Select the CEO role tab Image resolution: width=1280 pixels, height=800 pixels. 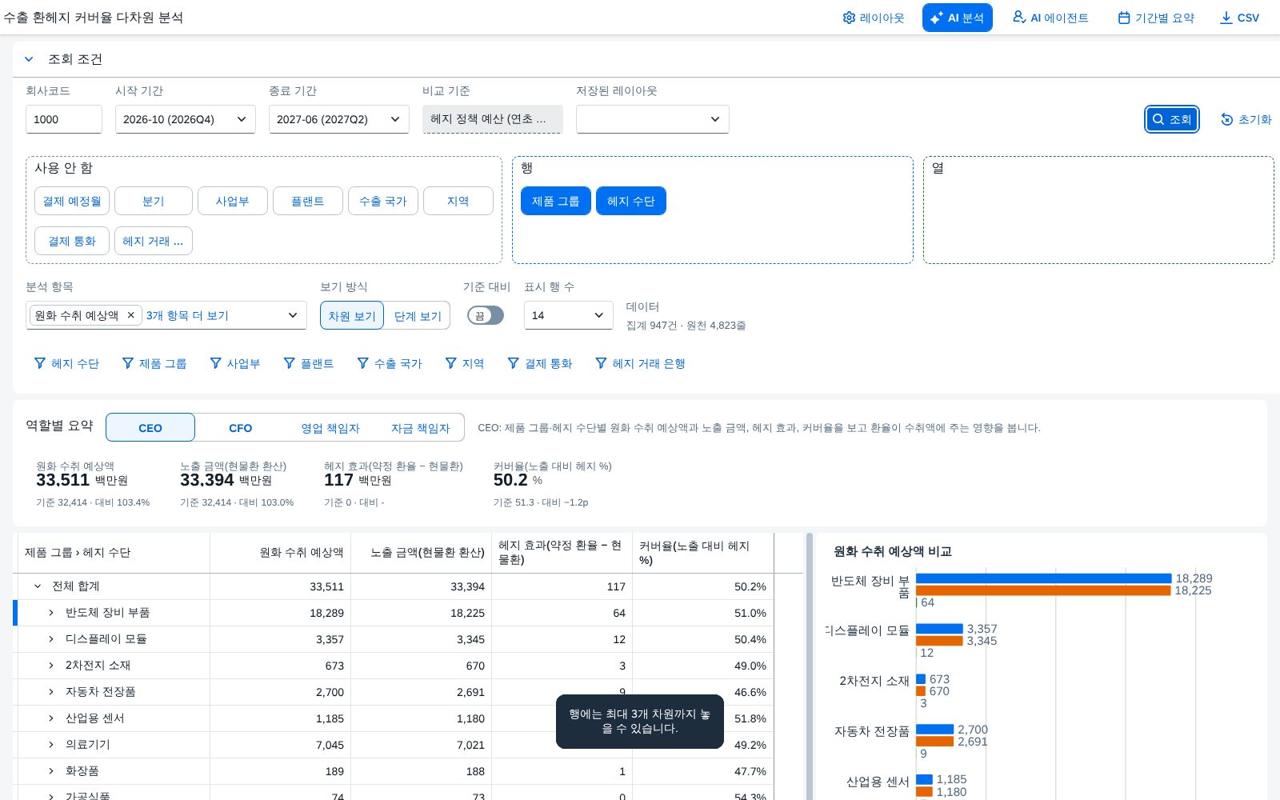point(150,428)
